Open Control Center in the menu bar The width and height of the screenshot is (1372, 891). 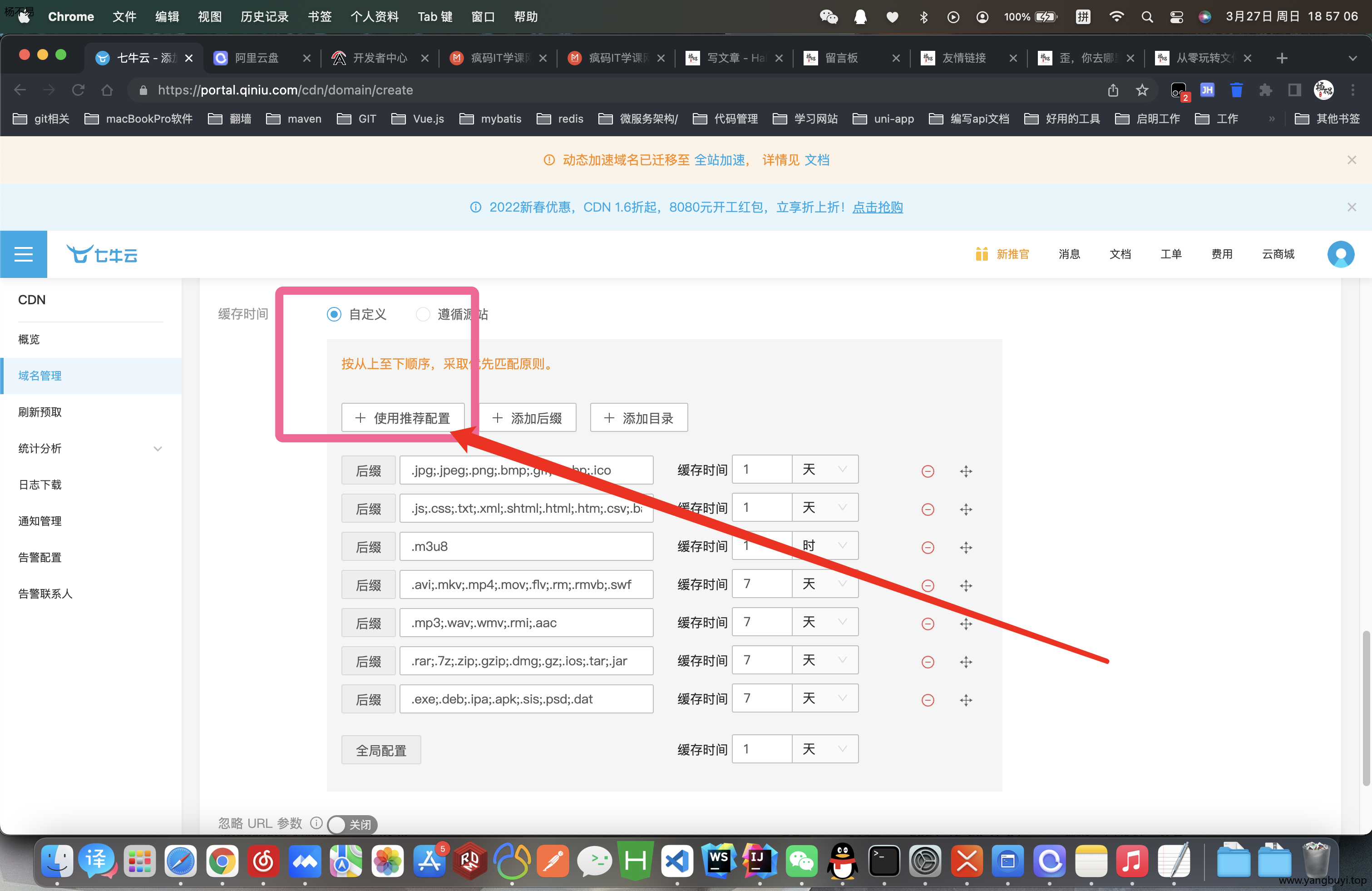(x=1176, y=17)
